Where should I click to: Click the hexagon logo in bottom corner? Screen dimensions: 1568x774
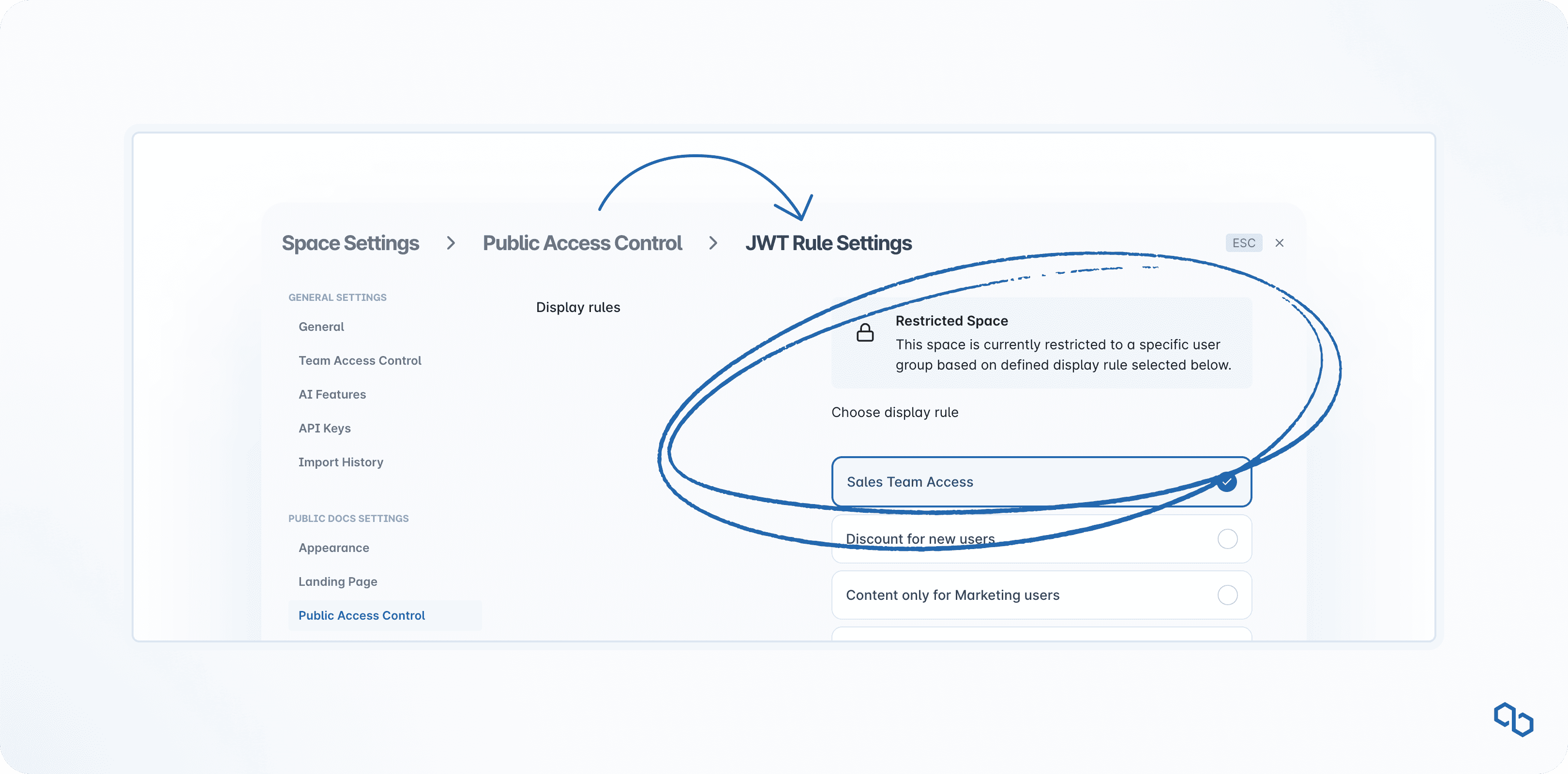[1513, 719]
